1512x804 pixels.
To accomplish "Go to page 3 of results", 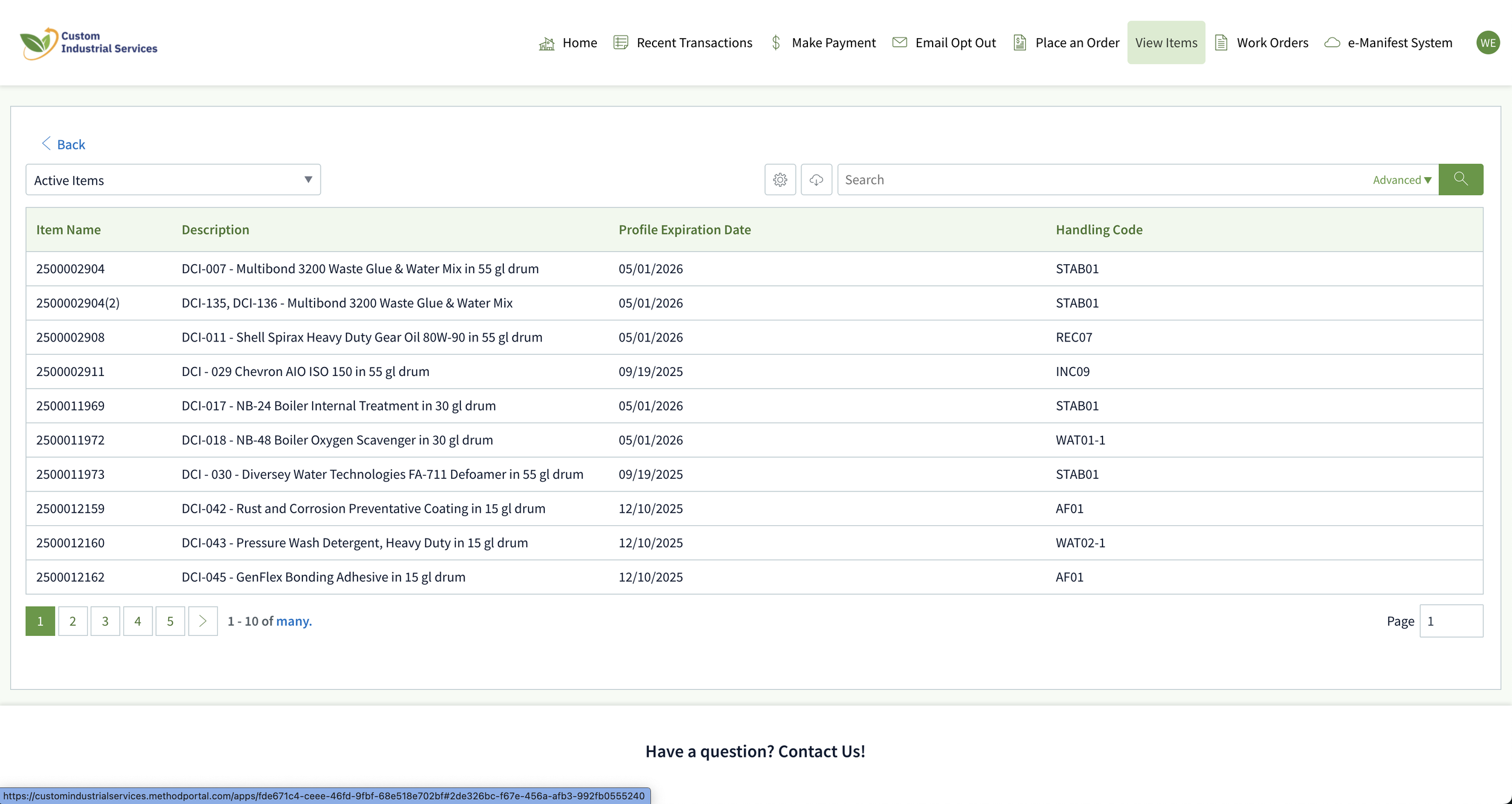I will point(105,621).
